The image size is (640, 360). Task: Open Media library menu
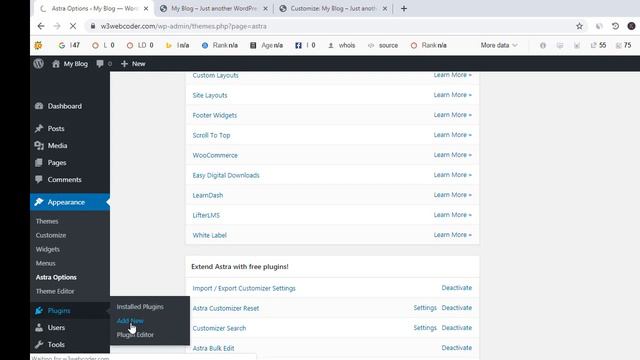click(x=70, y=146)
